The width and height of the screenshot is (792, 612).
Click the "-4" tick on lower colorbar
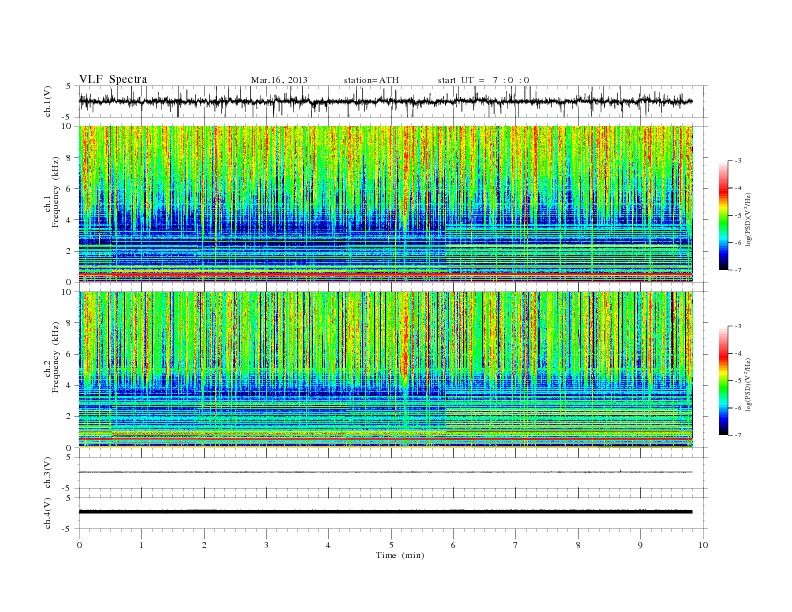tap(737, 353)
